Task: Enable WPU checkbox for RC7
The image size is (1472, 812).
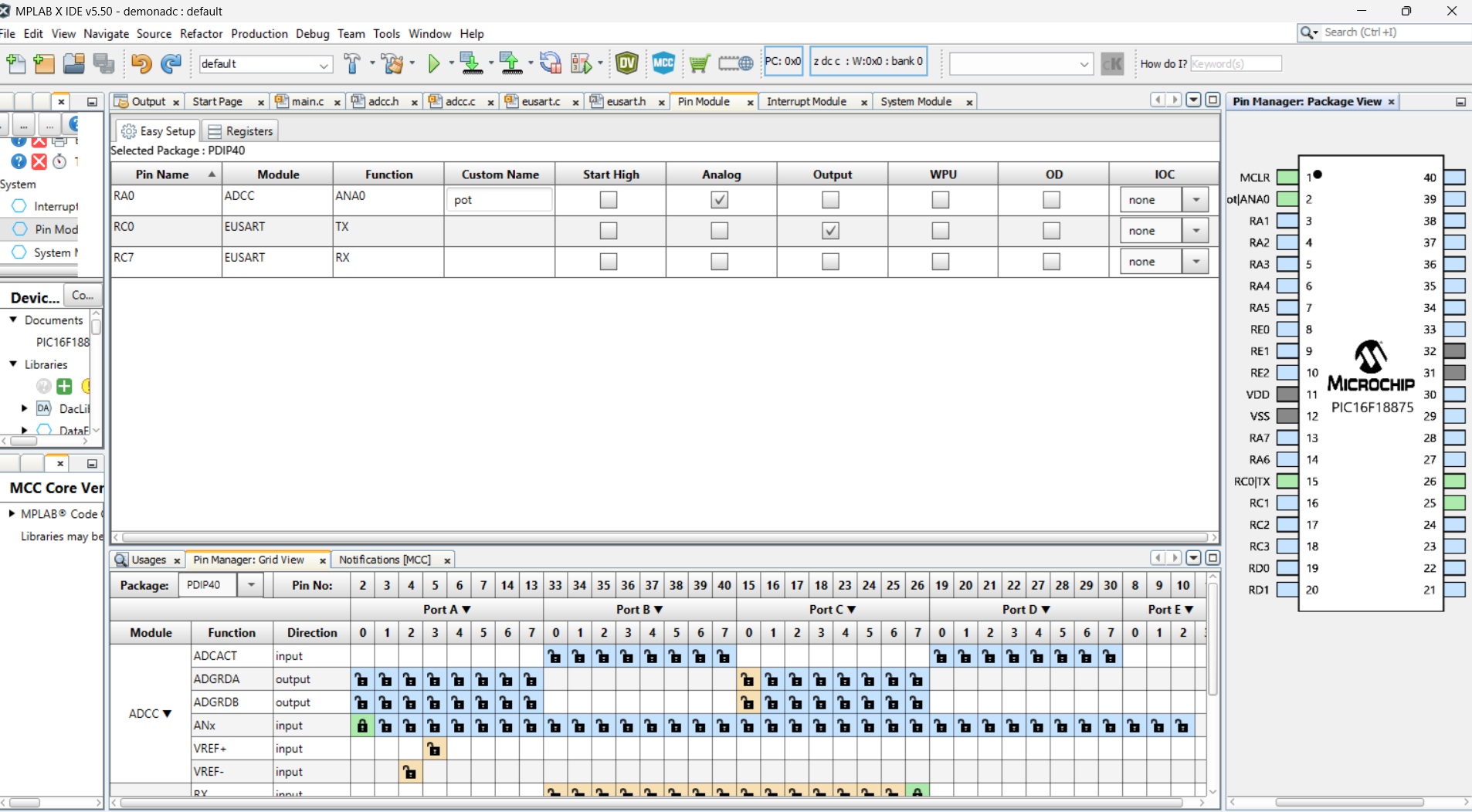Action: 940,262
